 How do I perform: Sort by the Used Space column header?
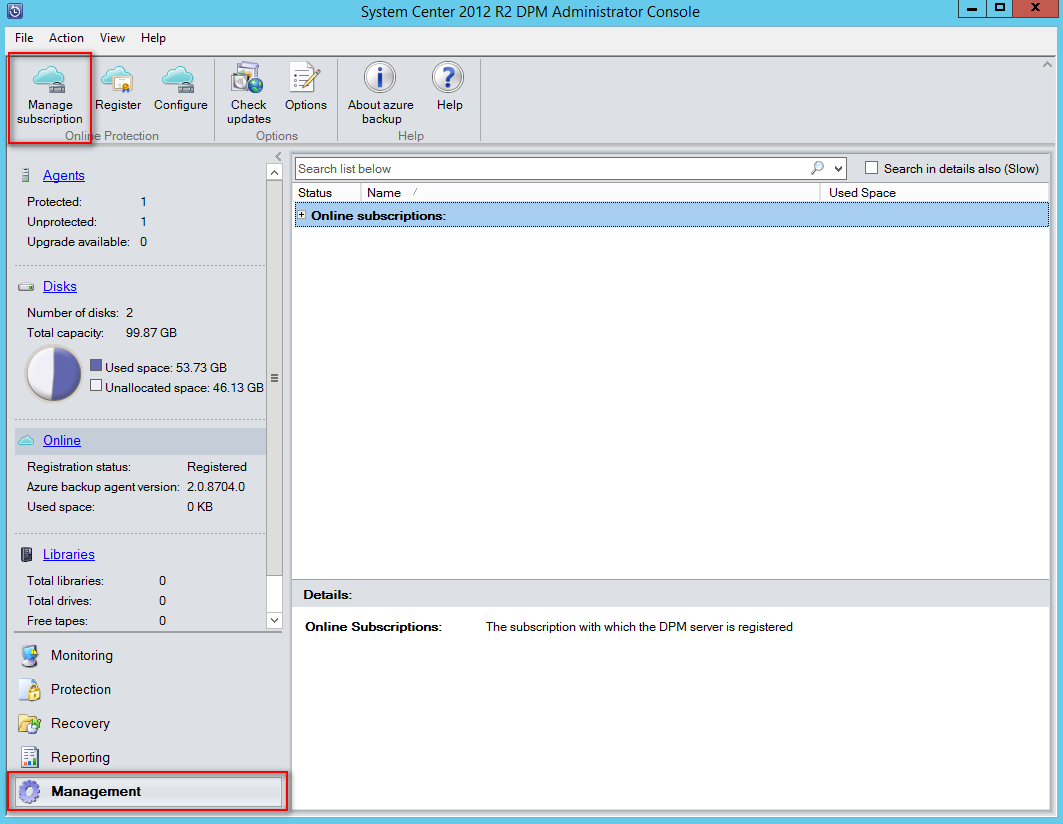pyautogui.click(x=934, y=193)
